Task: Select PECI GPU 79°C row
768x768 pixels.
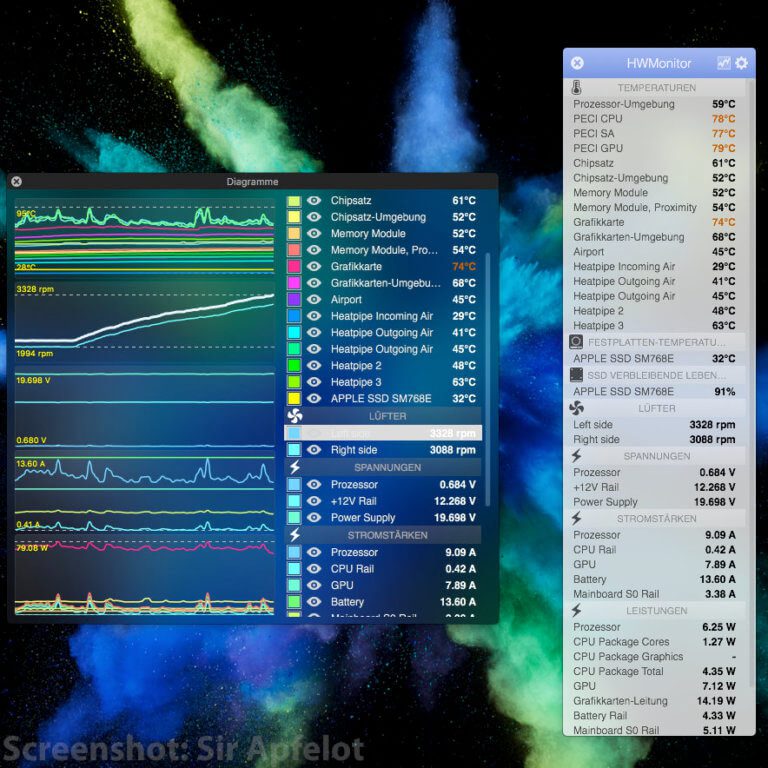Action: (654, 148)
